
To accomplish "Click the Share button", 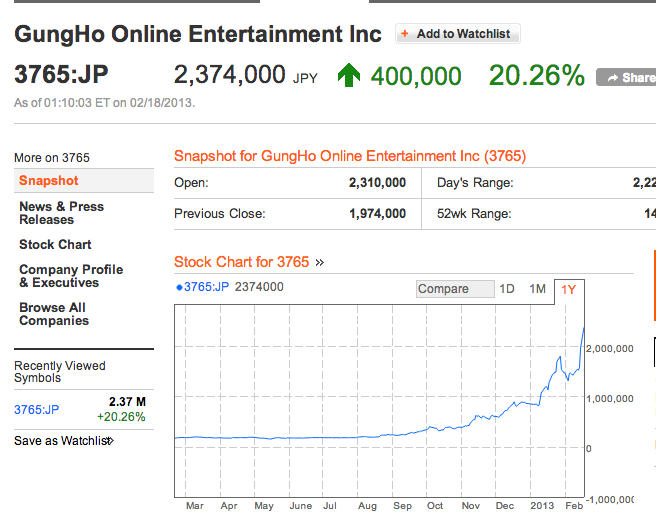I will pyautogui.click(x=626, y=77).
